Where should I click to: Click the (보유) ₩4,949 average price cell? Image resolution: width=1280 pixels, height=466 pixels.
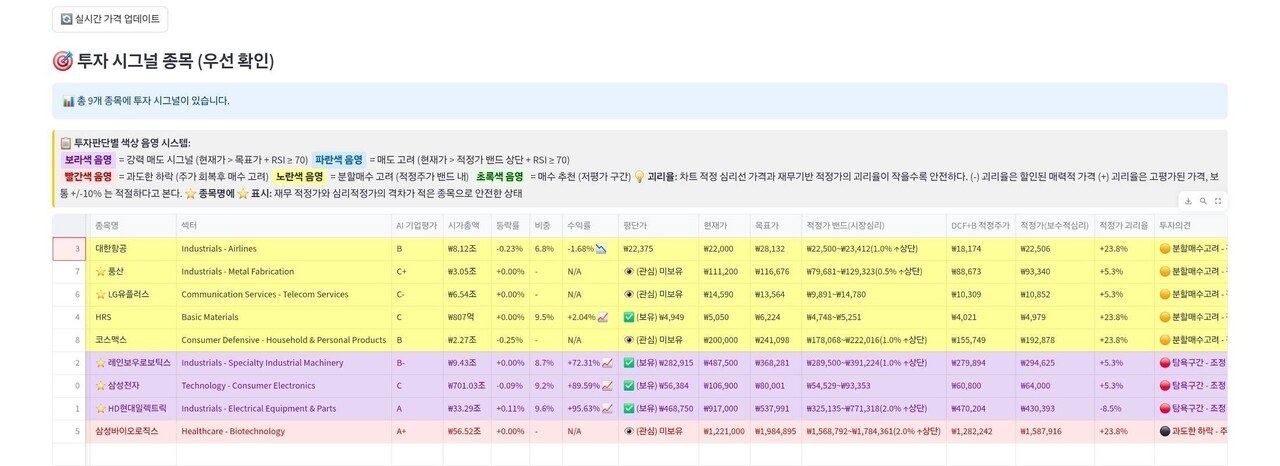click(x=657, y=317)
